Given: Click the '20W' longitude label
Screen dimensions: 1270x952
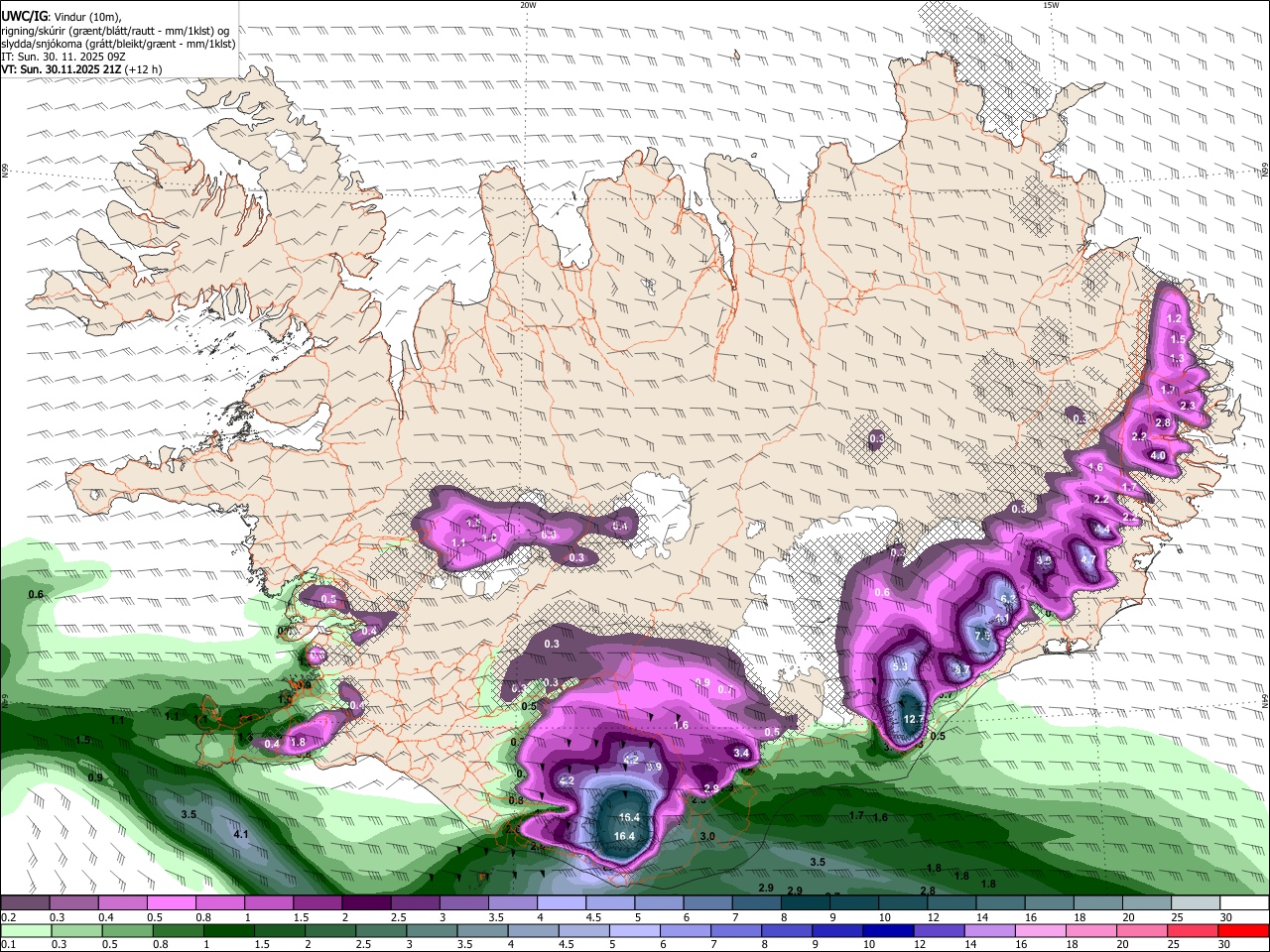Looking at the screenshot, I should pos(528,5).
